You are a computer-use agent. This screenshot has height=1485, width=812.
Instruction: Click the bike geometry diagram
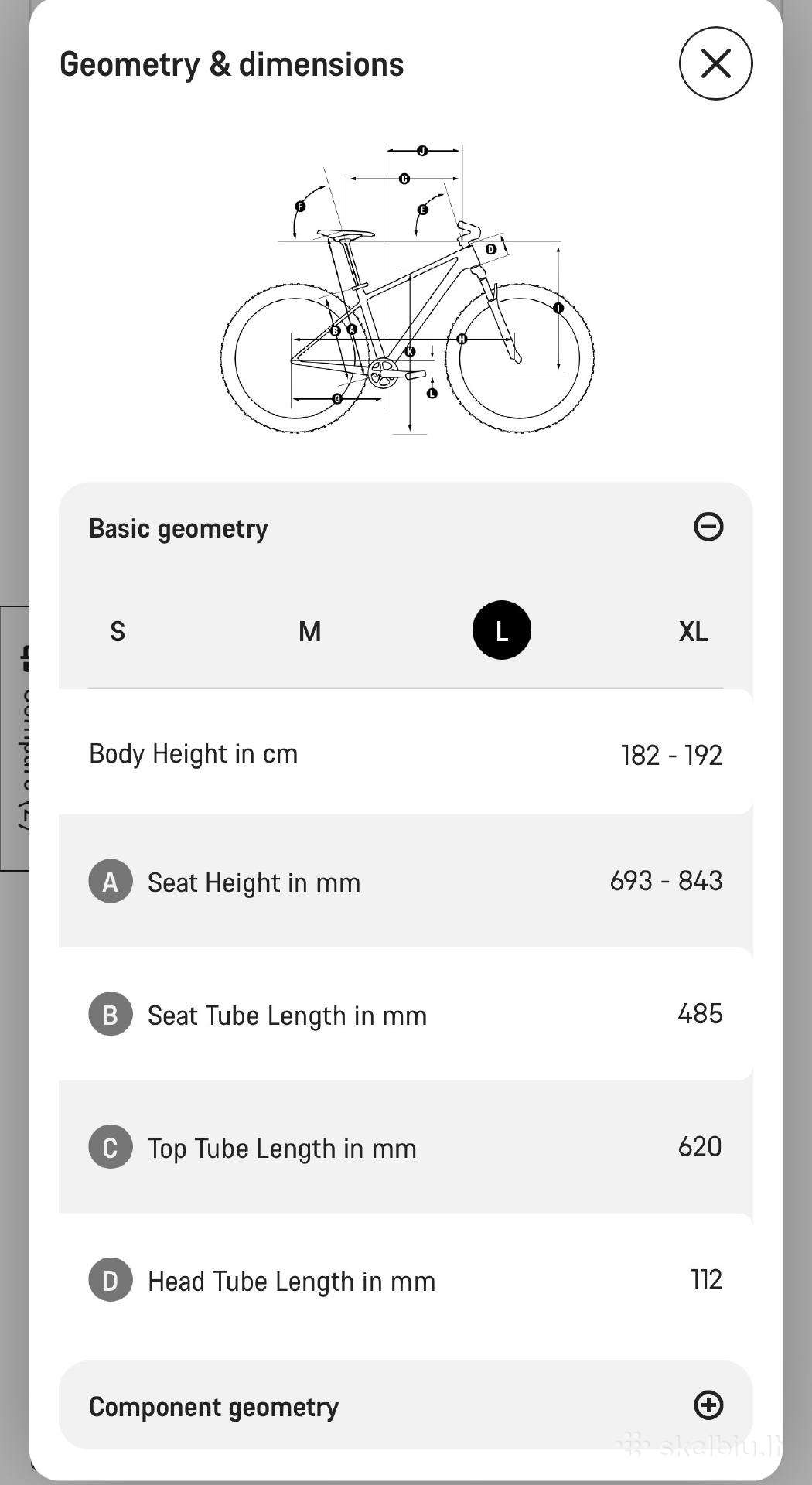407,288
